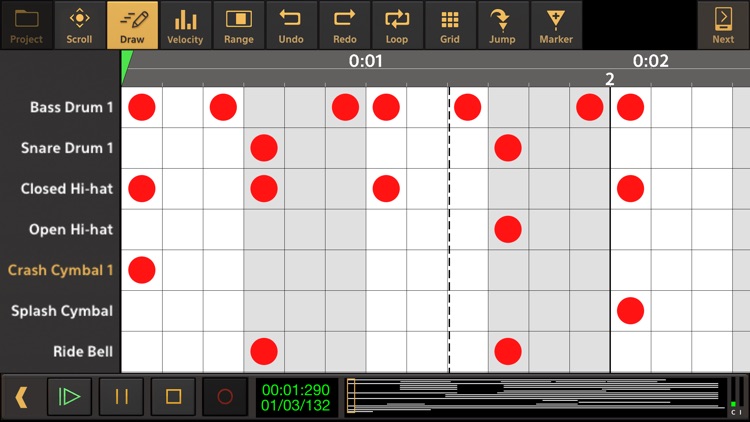The width and height of the screenshot is (750, 422).
Task: Undo the last edit
Action: (291, 25)
